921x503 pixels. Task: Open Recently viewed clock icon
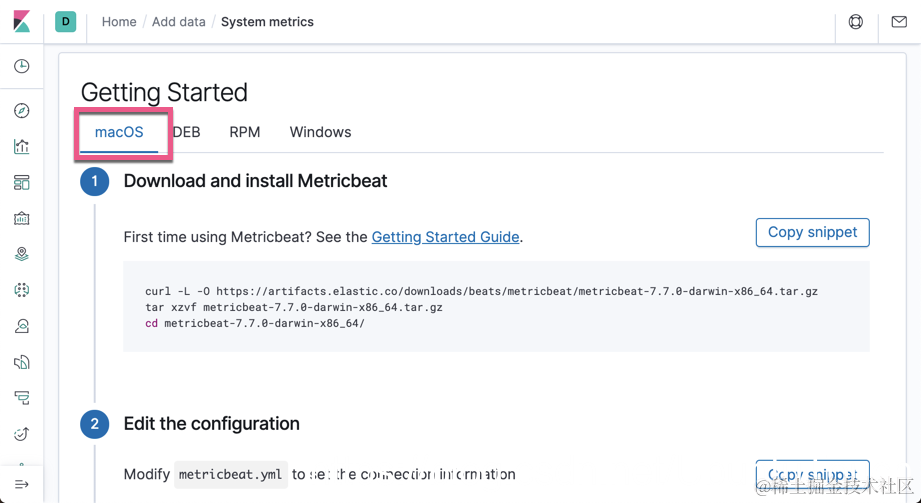[x=22, y=66]
